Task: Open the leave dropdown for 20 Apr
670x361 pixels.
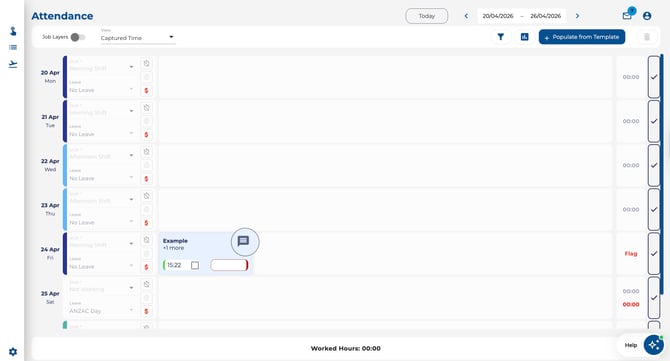Action: 102,88
